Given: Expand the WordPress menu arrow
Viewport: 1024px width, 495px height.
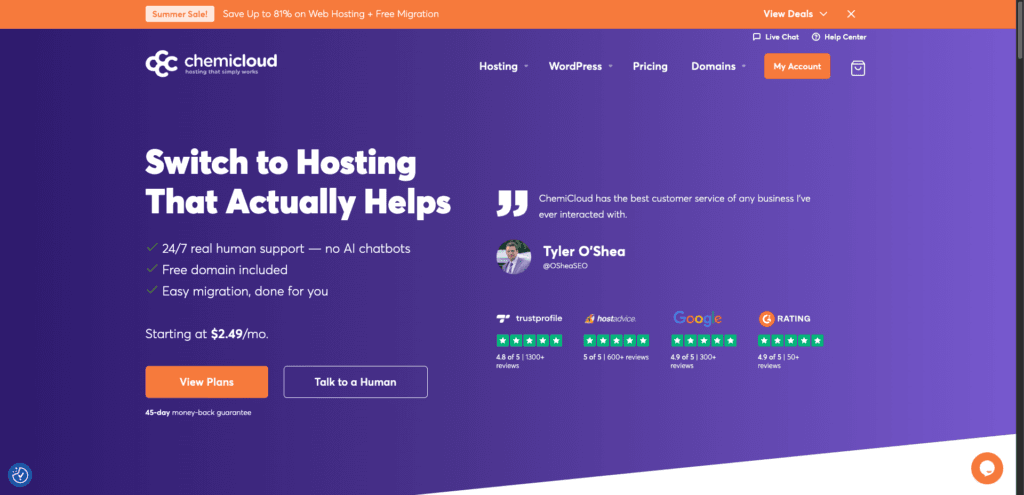Looking at the screenshot, I should (x=611, y=67).
